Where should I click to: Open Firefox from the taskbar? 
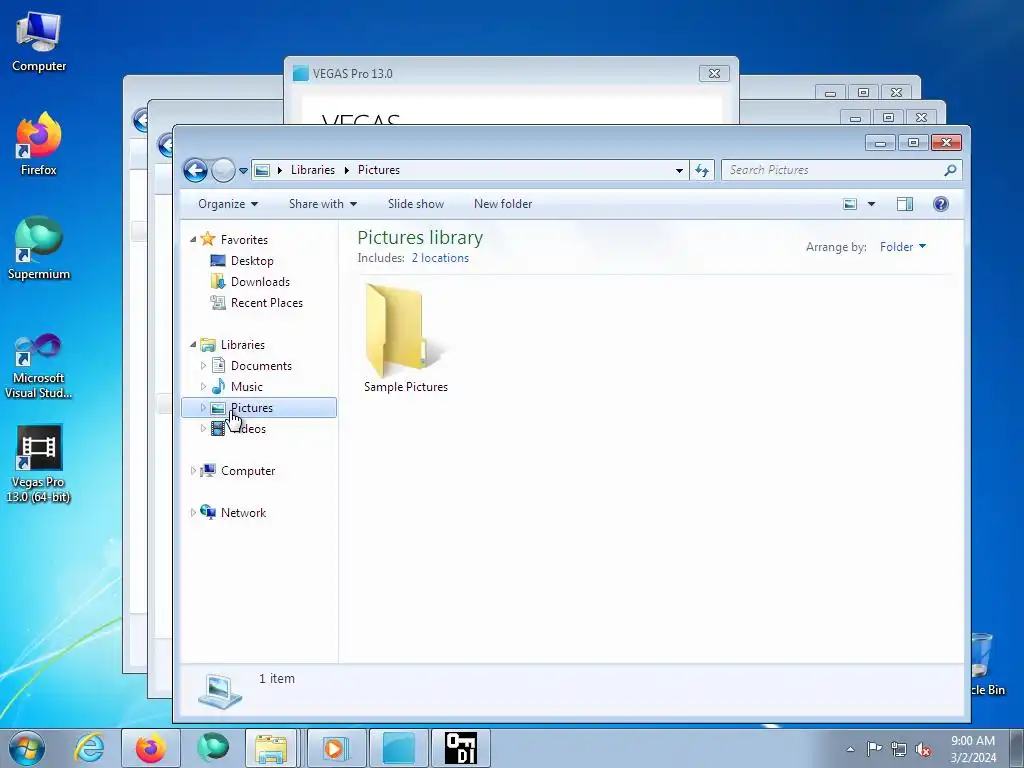pos(151,748)
